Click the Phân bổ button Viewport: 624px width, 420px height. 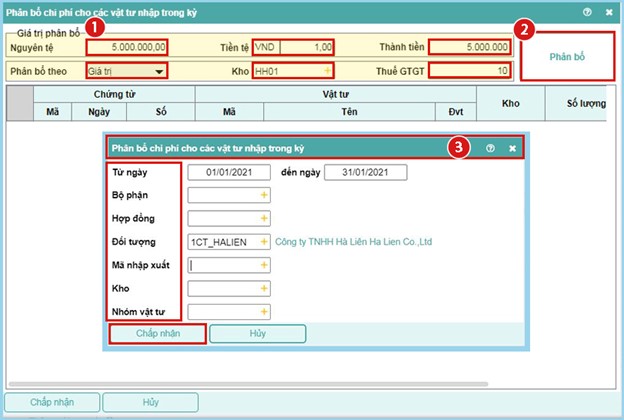(568, 57)
